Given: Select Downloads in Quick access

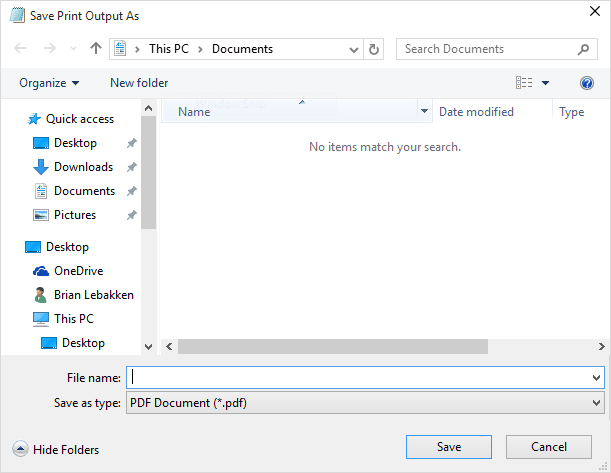Looking at the screenshot, I should click(83, 167).
